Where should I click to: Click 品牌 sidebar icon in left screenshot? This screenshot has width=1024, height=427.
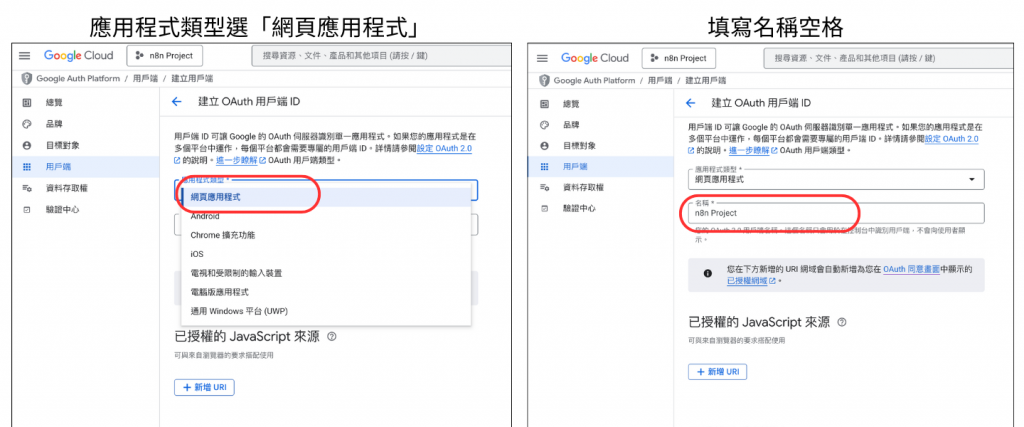coord(27,124)
